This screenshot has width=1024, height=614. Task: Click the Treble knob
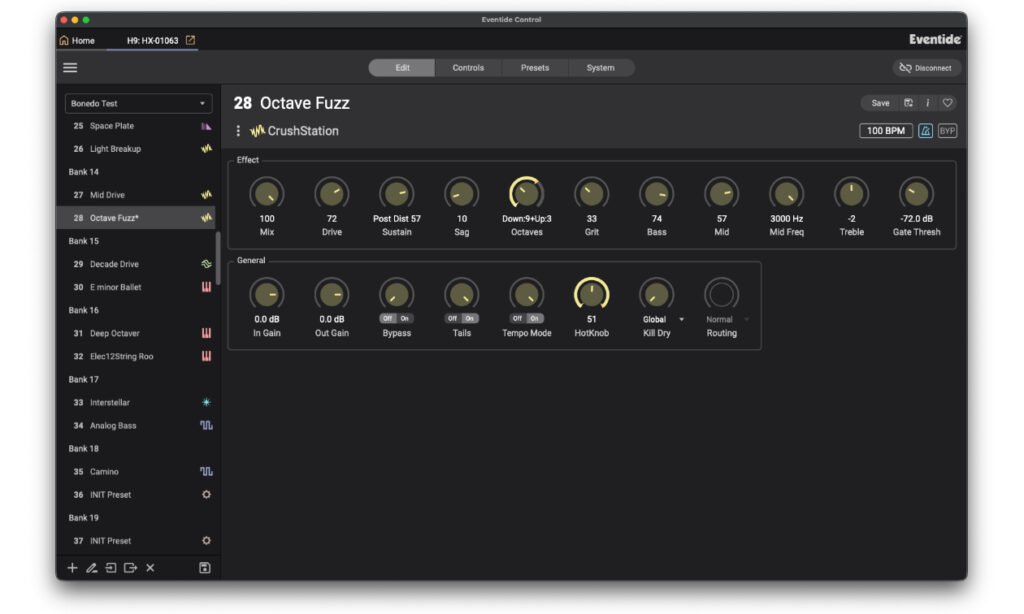pos(852,193)
